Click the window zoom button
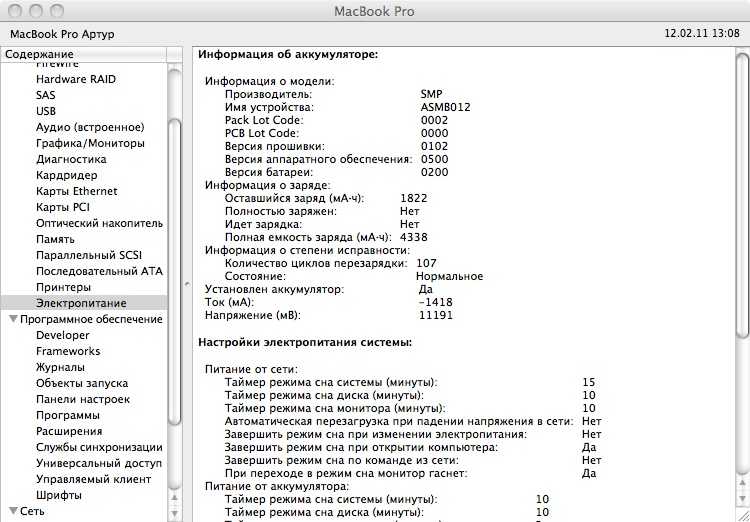The width and height of the screenshot is (750, 522). (57, 10)
